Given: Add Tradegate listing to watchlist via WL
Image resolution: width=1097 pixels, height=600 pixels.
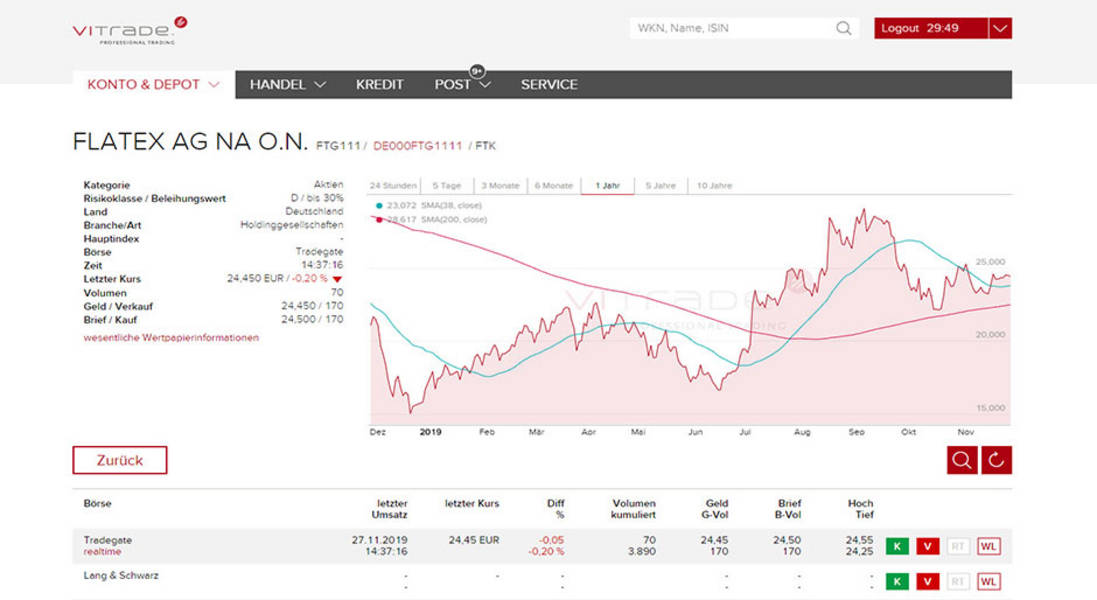Looking at the screenshot, I should pos(988,546).
